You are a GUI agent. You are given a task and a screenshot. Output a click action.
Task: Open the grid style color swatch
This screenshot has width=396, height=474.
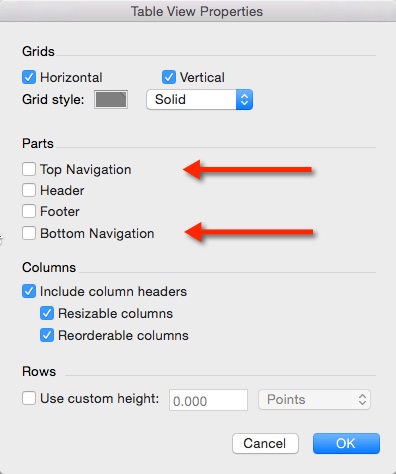111,99
